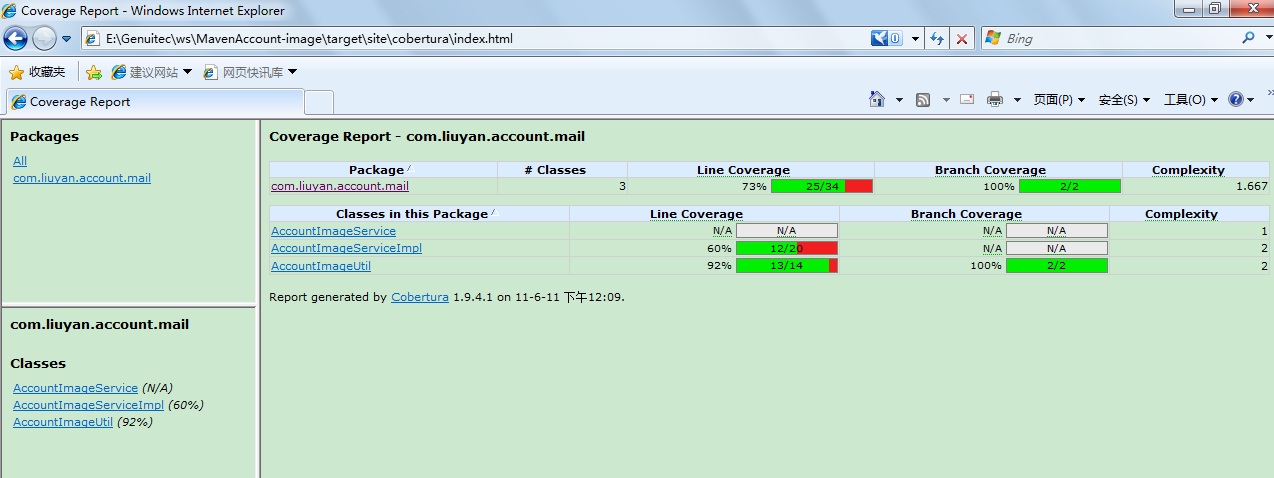This screenshot has width=1274, height=478.
Task: Click the window title bar IE icon
Action: click(10, 11)
